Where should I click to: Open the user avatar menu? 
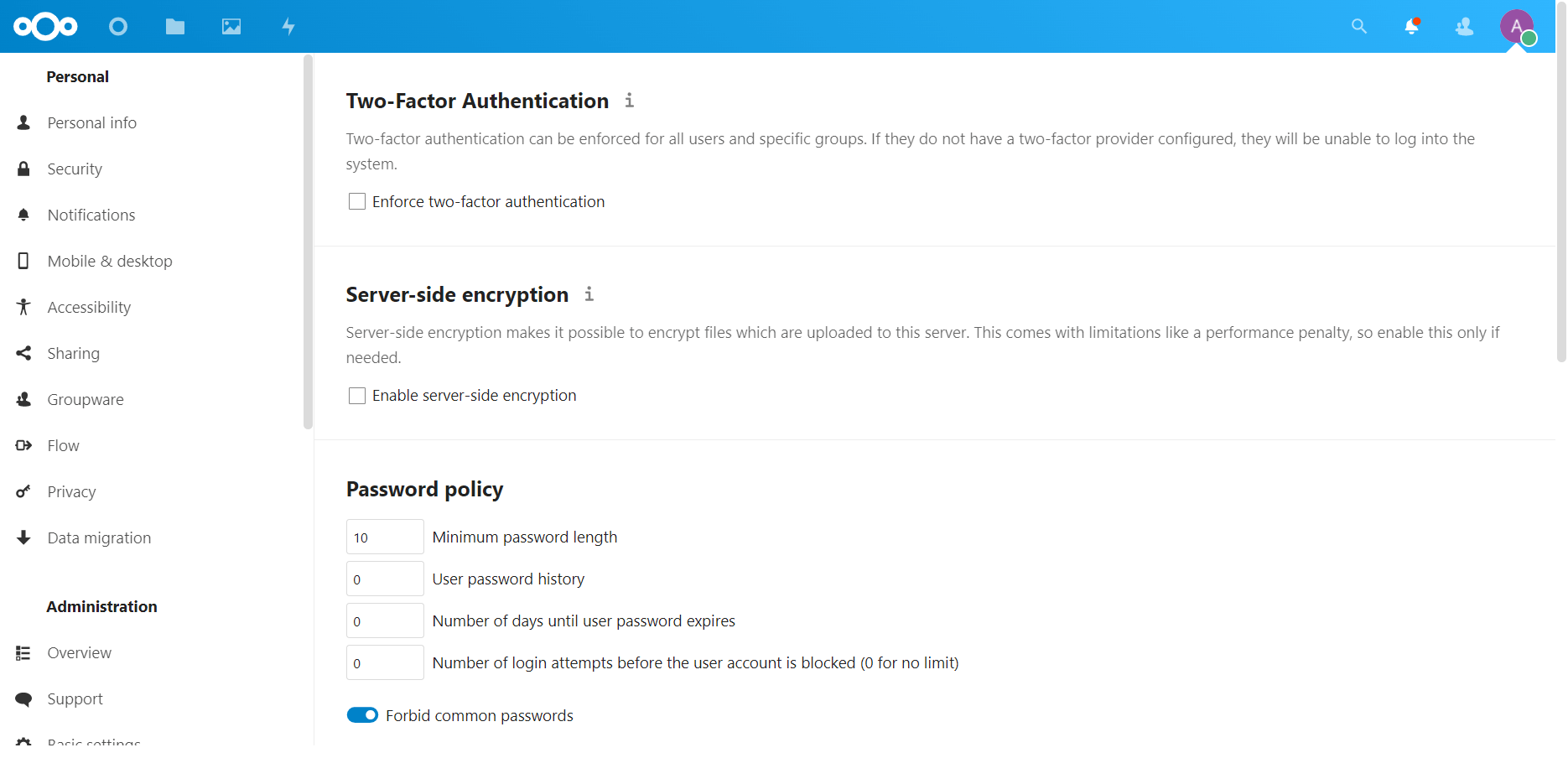[x=1517, y=27]
